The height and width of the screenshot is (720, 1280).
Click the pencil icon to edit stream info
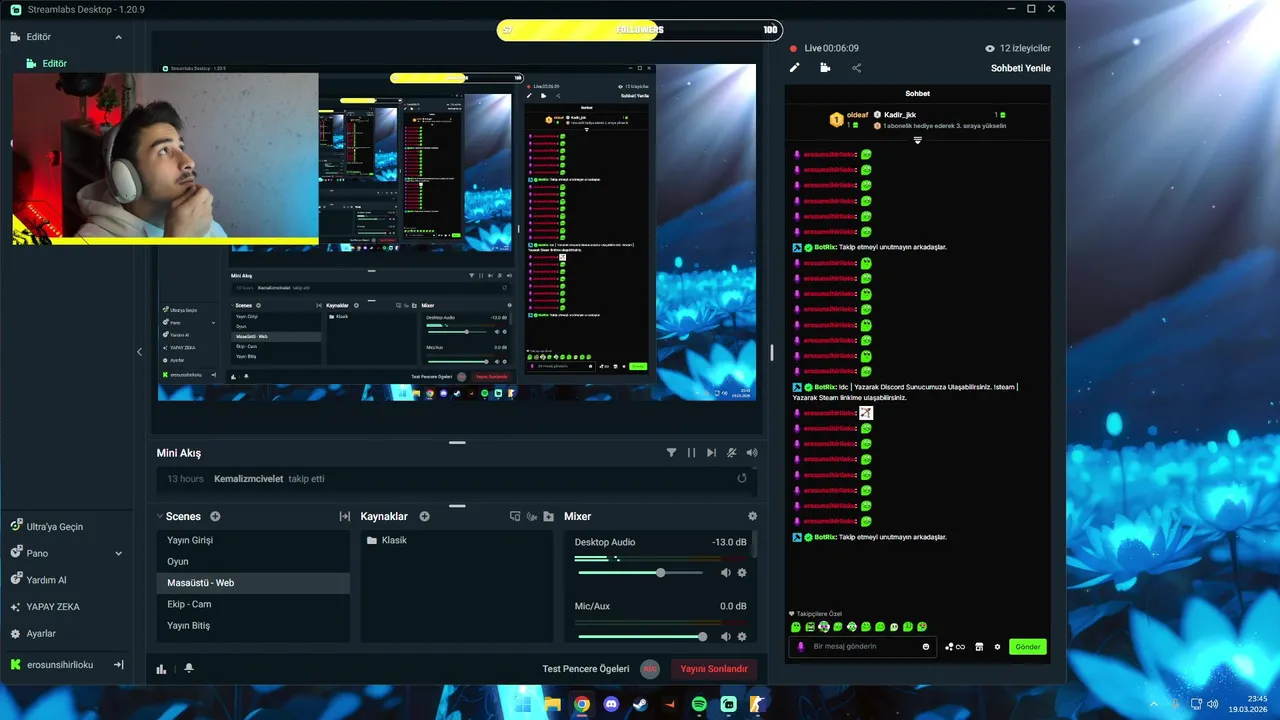point(795,68)
